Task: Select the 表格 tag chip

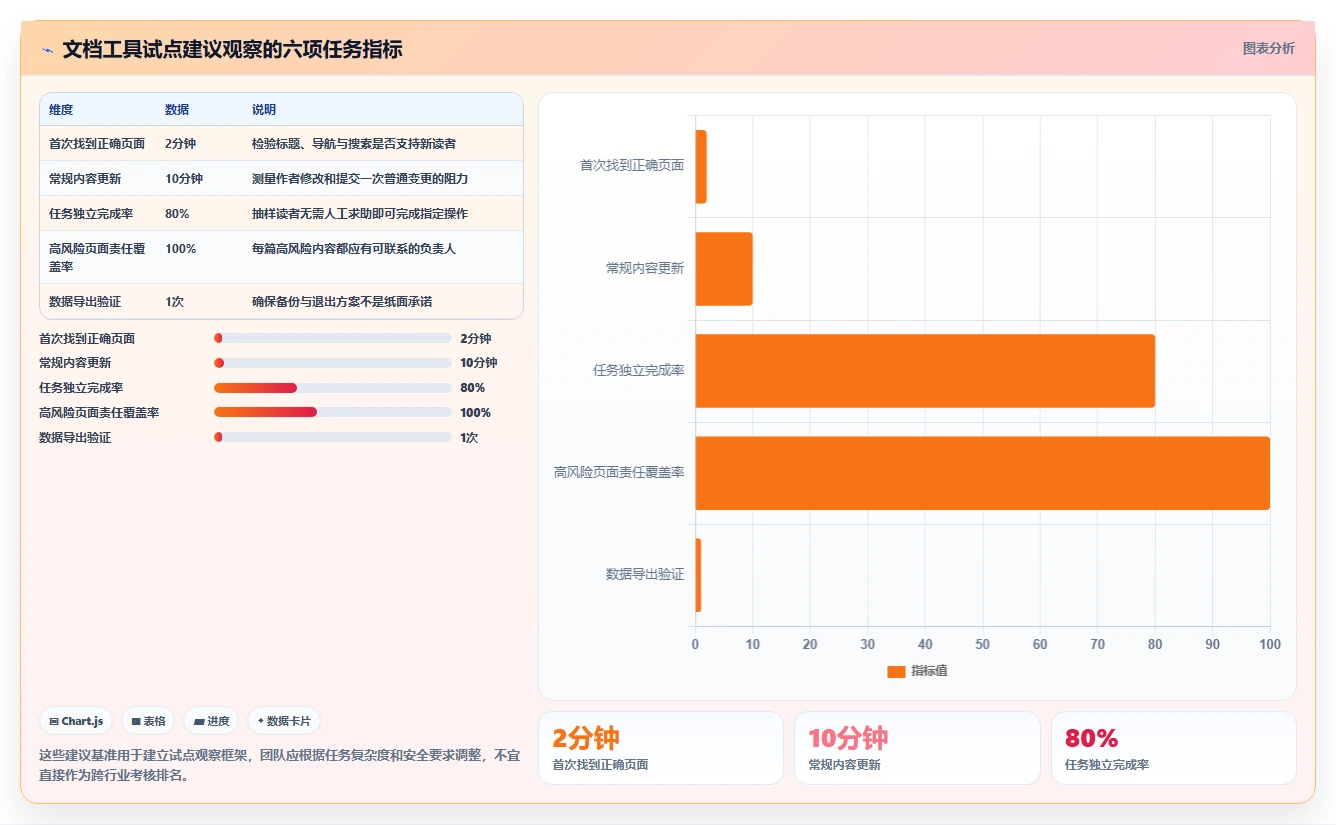Action: click(148, 721)
